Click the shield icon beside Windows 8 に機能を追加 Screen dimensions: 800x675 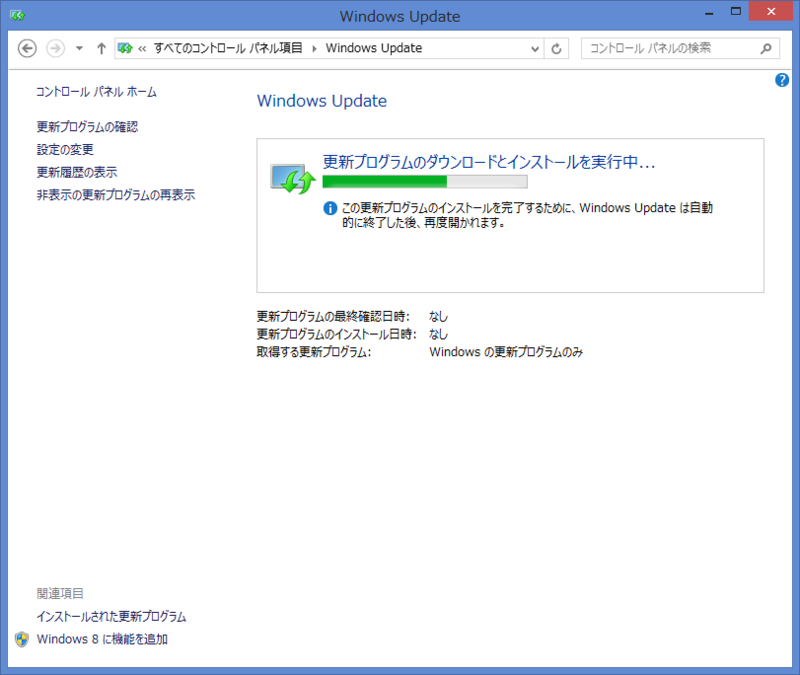(x=22, y=639)
